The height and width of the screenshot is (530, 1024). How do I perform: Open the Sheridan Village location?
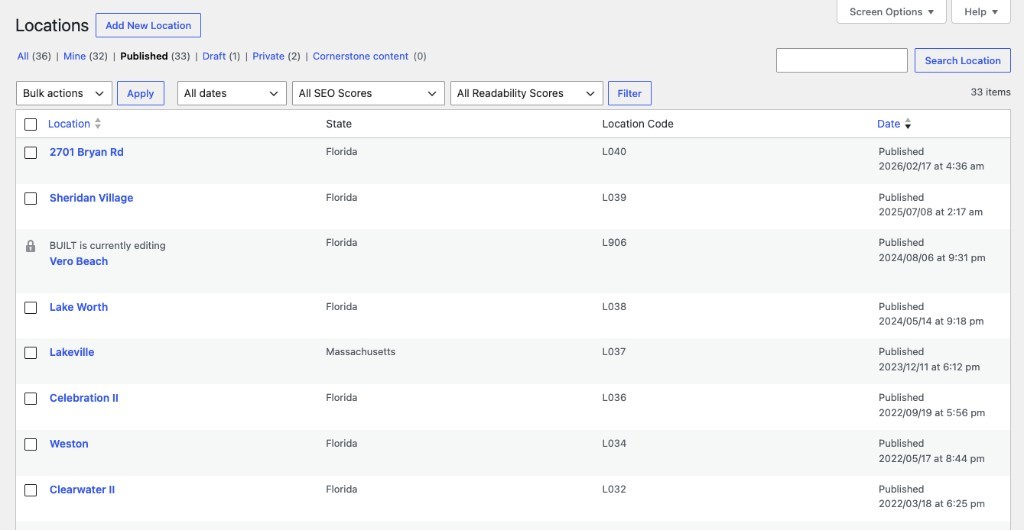[91, 198]
